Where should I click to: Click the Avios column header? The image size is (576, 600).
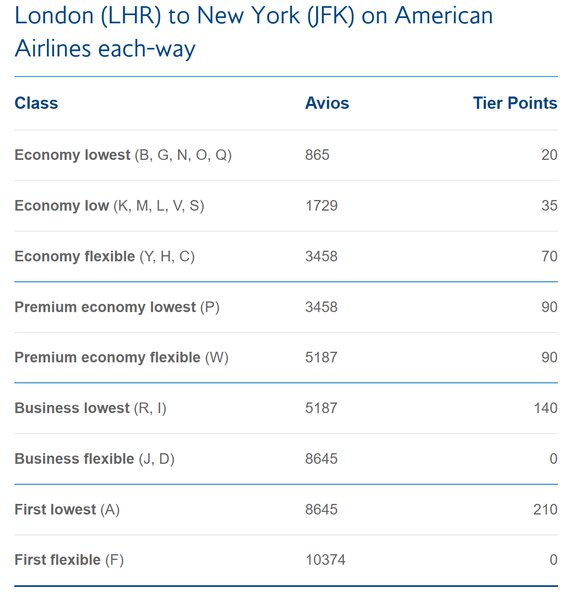click(x=327, y=103)
